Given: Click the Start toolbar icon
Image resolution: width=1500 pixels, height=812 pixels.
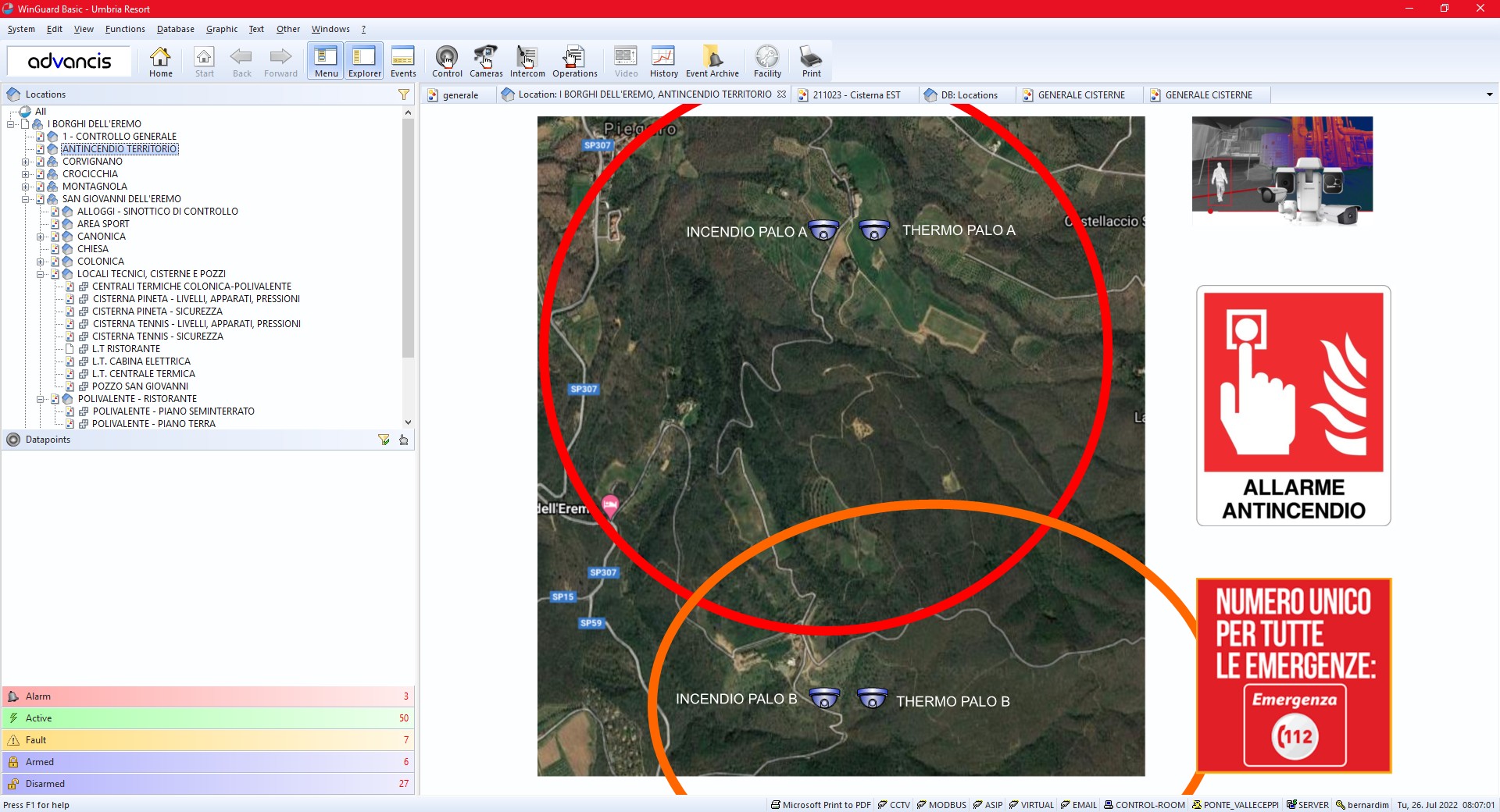Looking at the screenshot, I should click(x=205, y=62).
